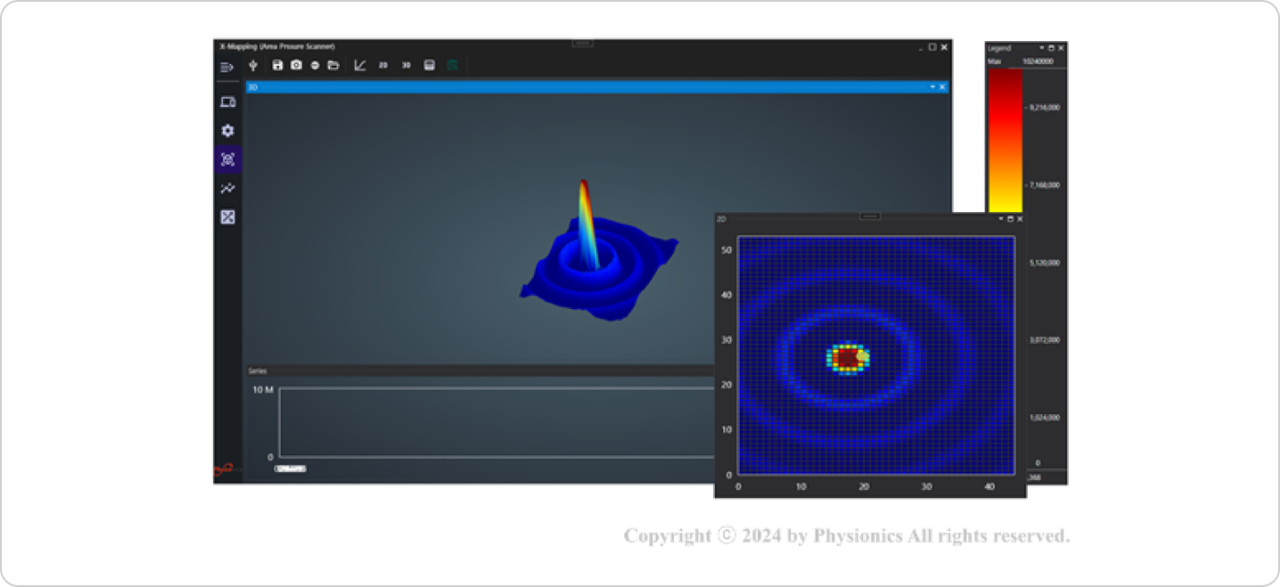Viewport: 1280px width, 587px height.
Task: Click the red center of the 2D map
Action: click(x=848, y=357)
